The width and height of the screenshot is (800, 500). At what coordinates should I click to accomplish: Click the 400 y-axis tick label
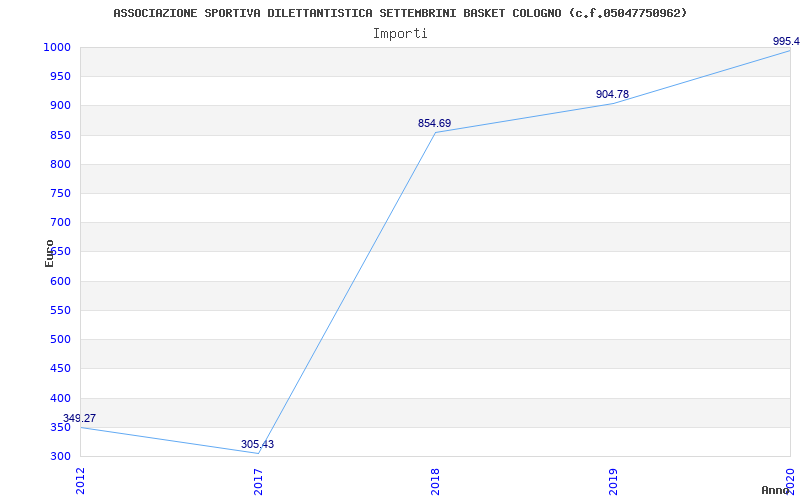(x=60, y=398)
